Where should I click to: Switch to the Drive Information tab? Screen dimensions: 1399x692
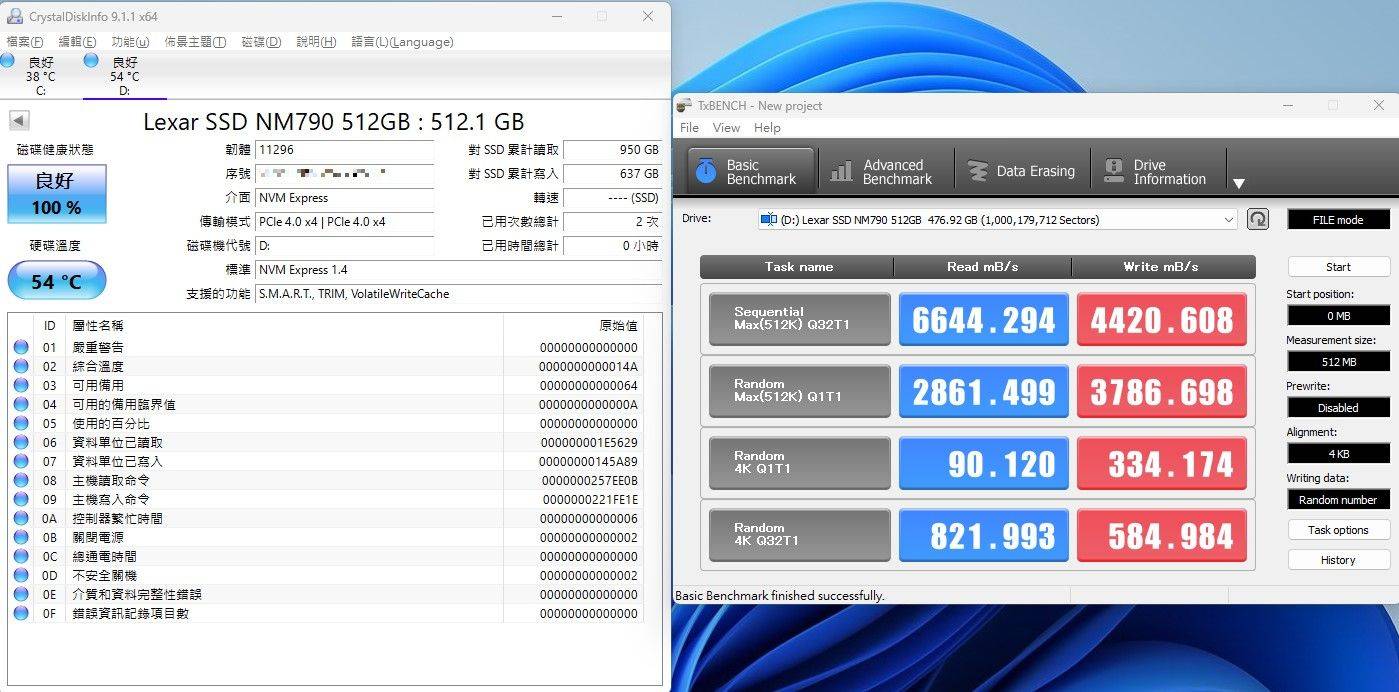[x=1157, y=172]
